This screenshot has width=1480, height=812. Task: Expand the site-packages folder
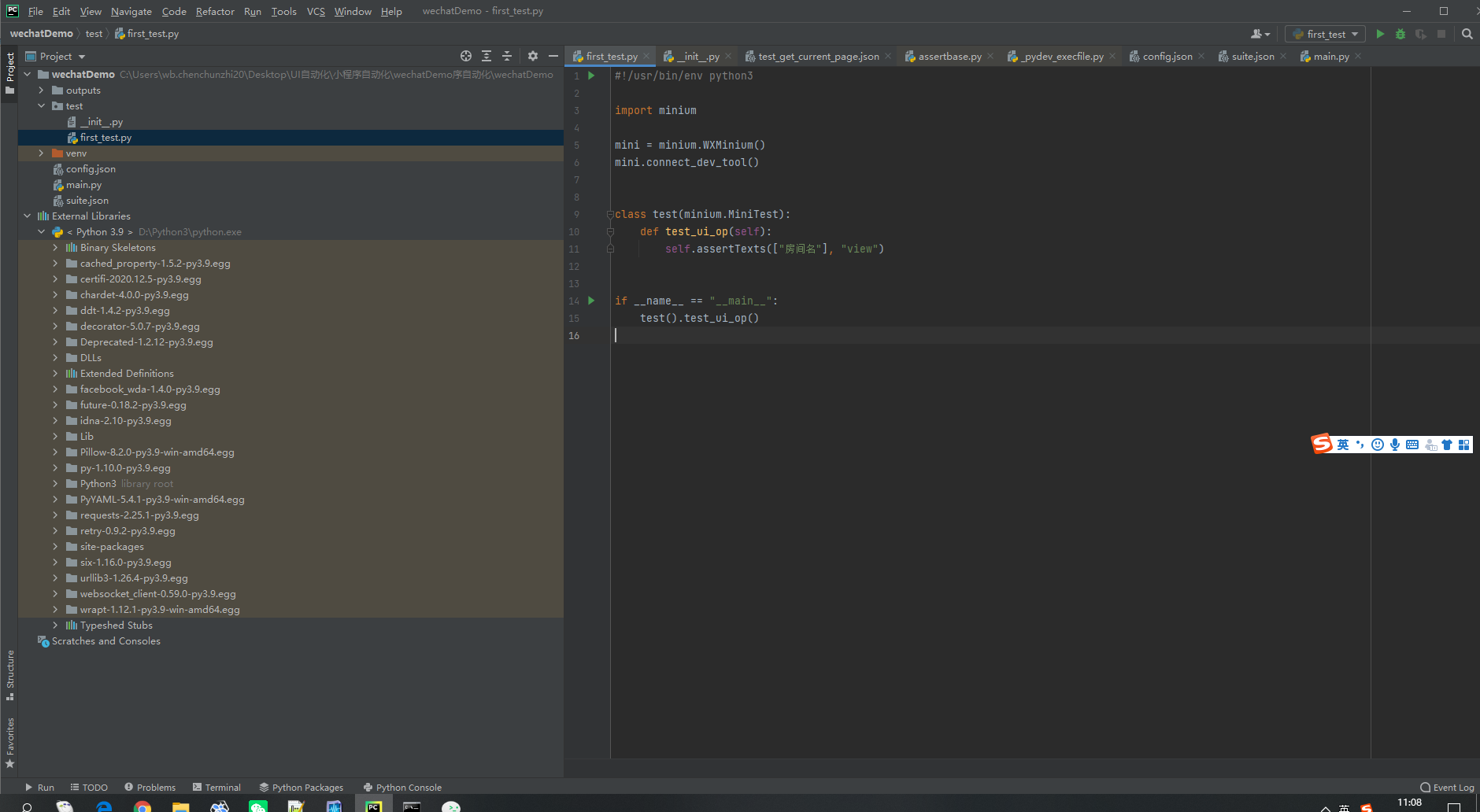55,547
